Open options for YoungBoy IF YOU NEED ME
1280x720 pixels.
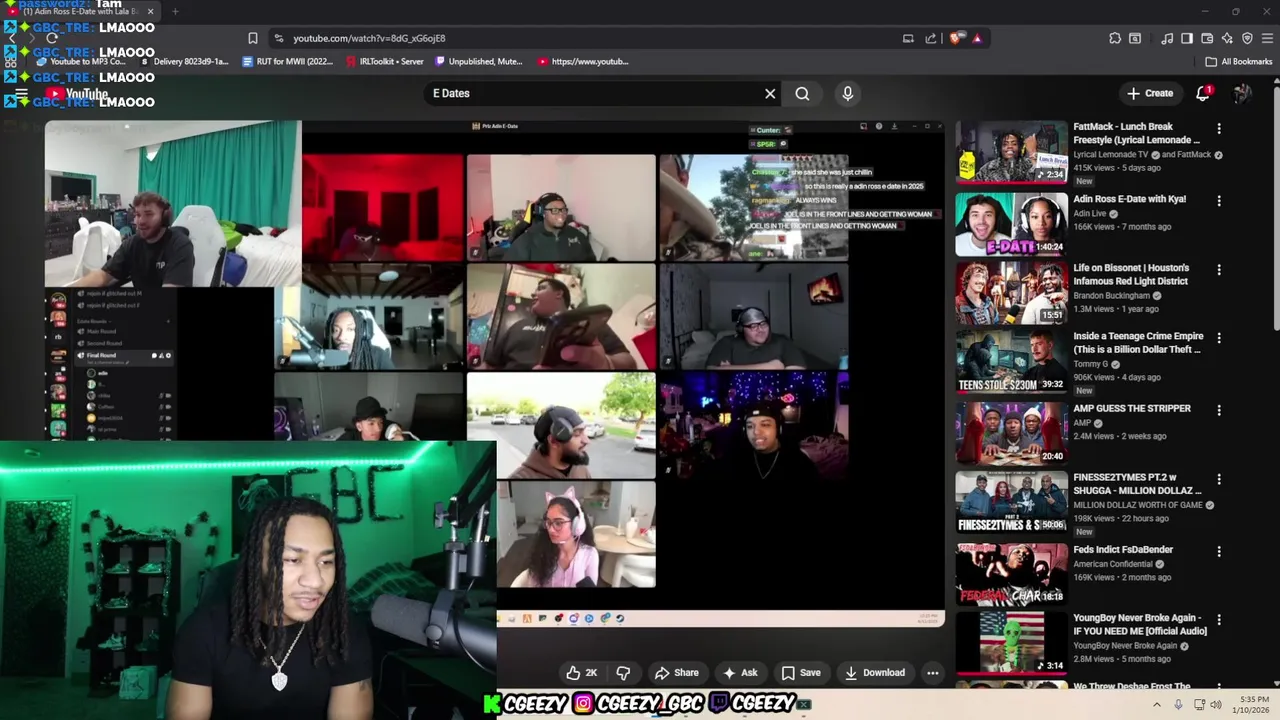(1218, 620)
